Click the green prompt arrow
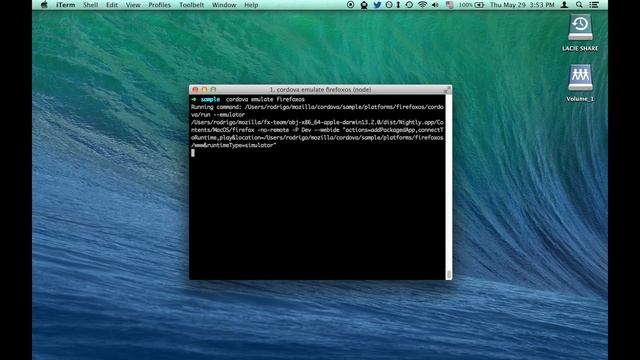Image resolution: width=640 pixels, height=360 pixels. [194, 99]
